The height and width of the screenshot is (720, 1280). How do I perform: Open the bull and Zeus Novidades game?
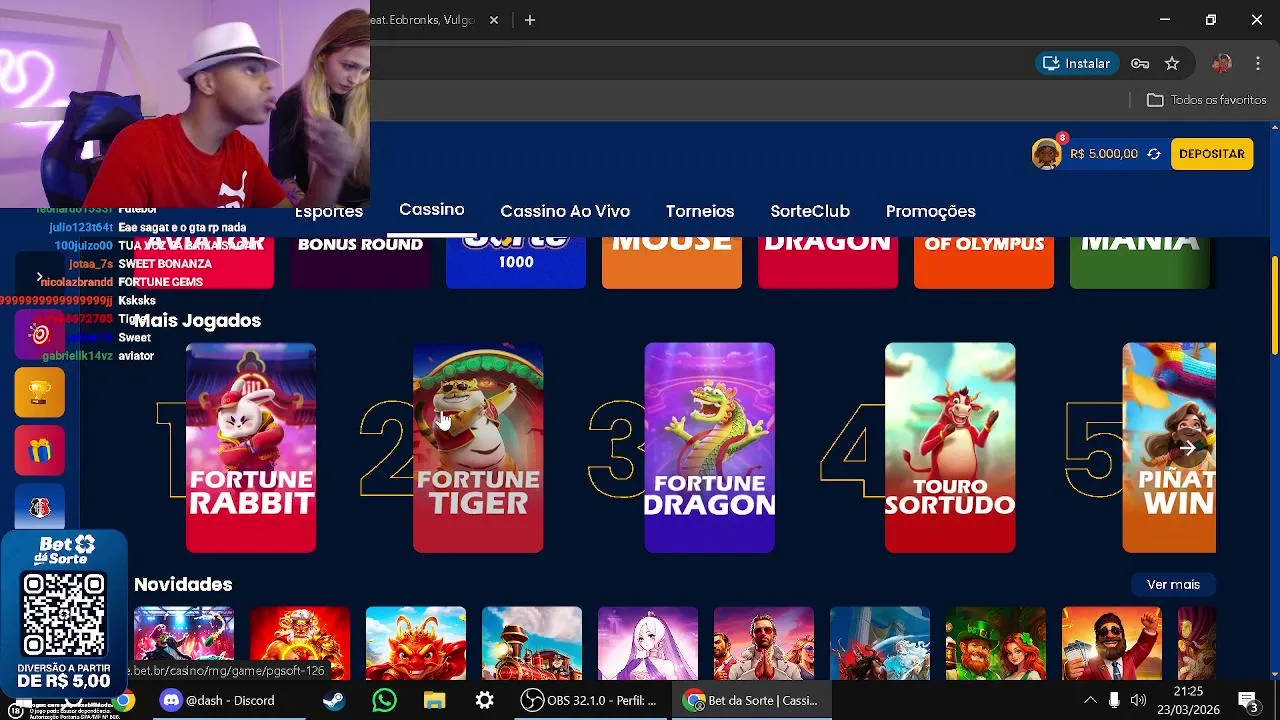tap(880, 643)
